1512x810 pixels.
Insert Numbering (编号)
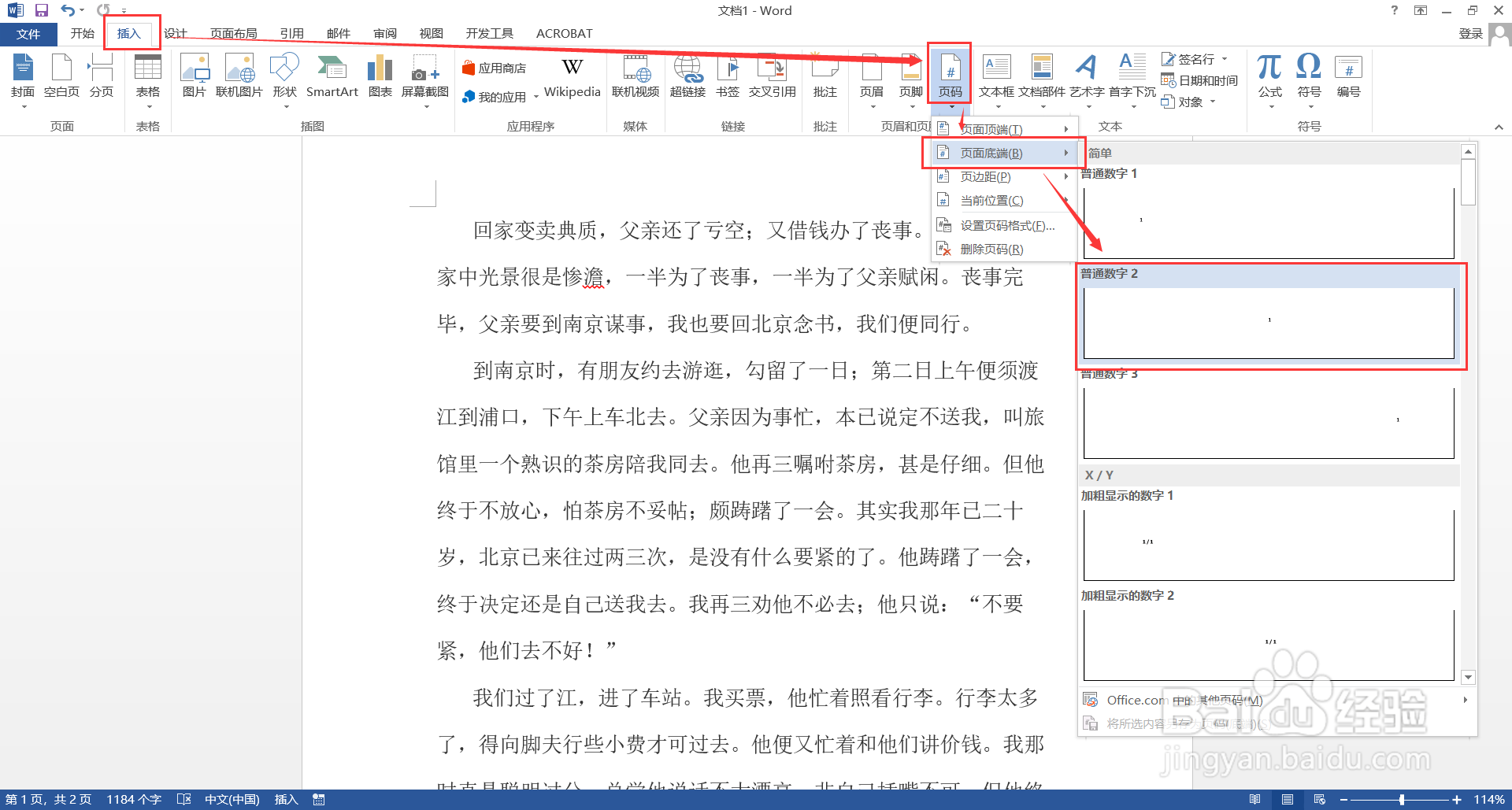click(1348, 77)
